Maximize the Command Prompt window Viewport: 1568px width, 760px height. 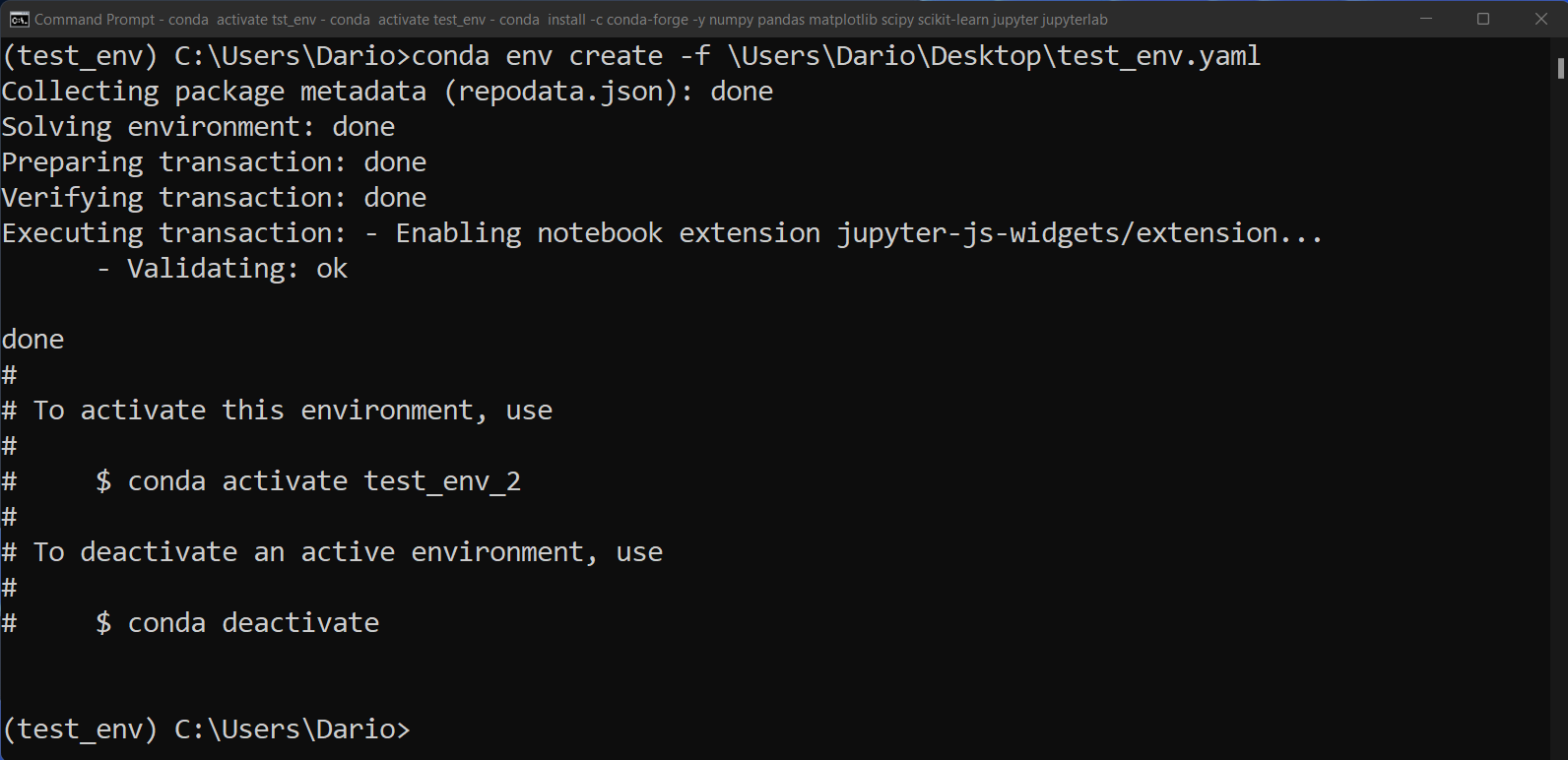[1483, 19]
